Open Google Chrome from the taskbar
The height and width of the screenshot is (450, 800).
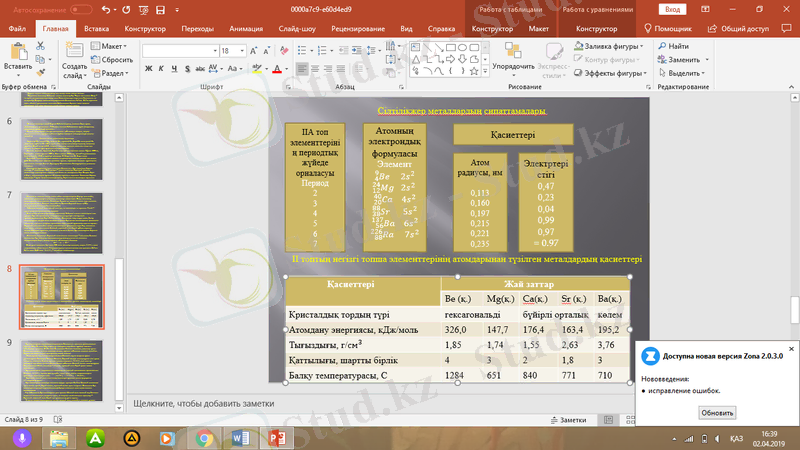(204, 438)
